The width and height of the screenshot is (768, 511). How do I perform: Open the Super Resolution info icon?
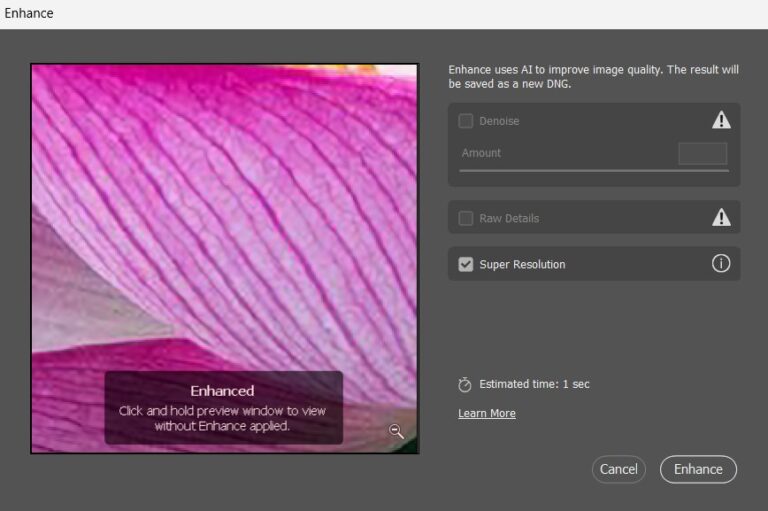[720, 264]
